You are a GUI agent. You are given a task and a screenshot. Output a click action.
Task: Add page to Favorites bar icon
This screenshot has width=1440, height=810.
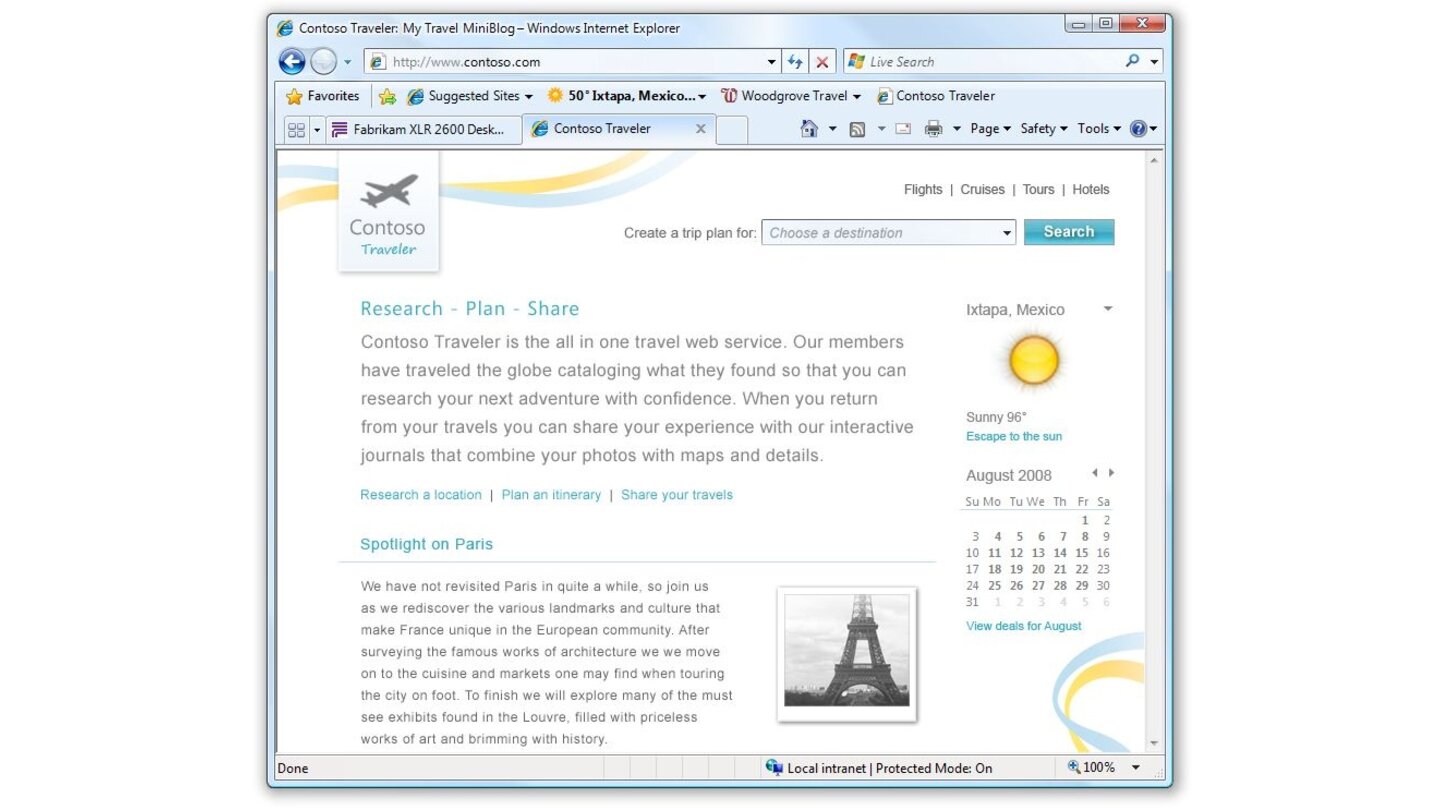[x=388, y=96]
